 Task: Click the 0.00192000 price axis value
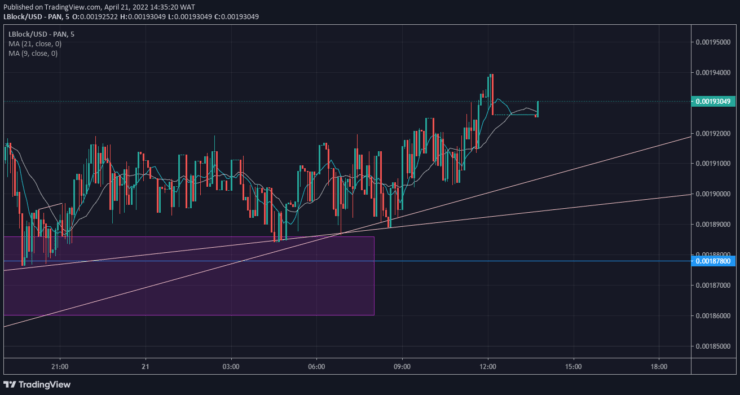coord(714,134)
